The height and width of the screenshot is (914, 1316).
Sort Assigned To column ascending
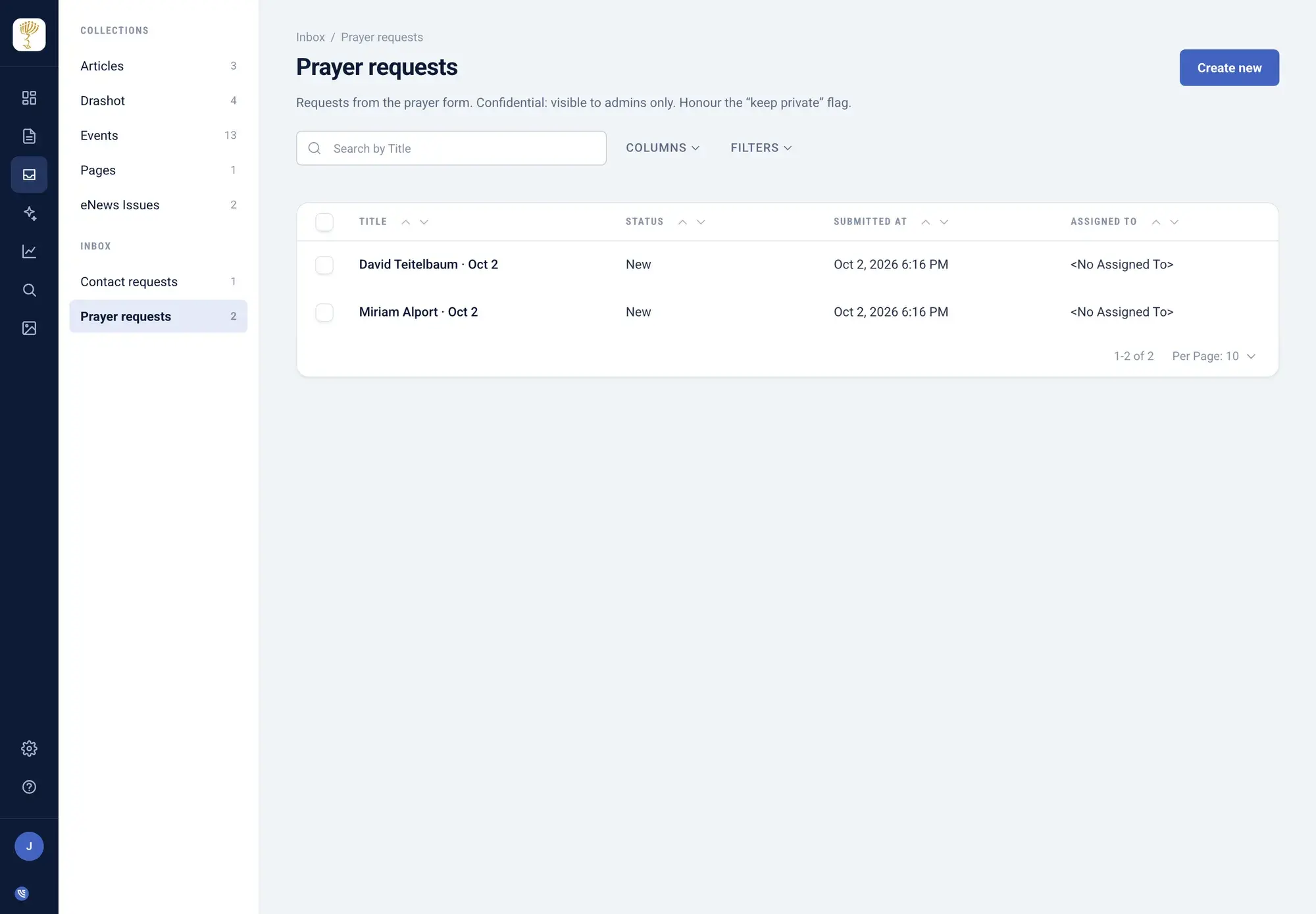(x=1156, y=222)
